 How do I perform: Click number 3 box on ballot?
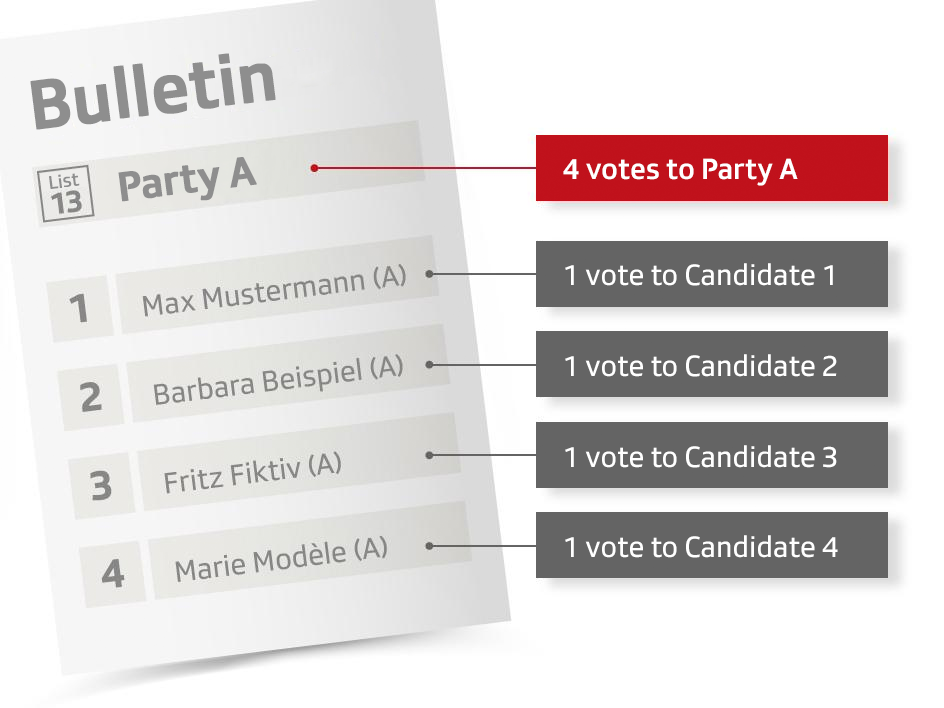101,485
